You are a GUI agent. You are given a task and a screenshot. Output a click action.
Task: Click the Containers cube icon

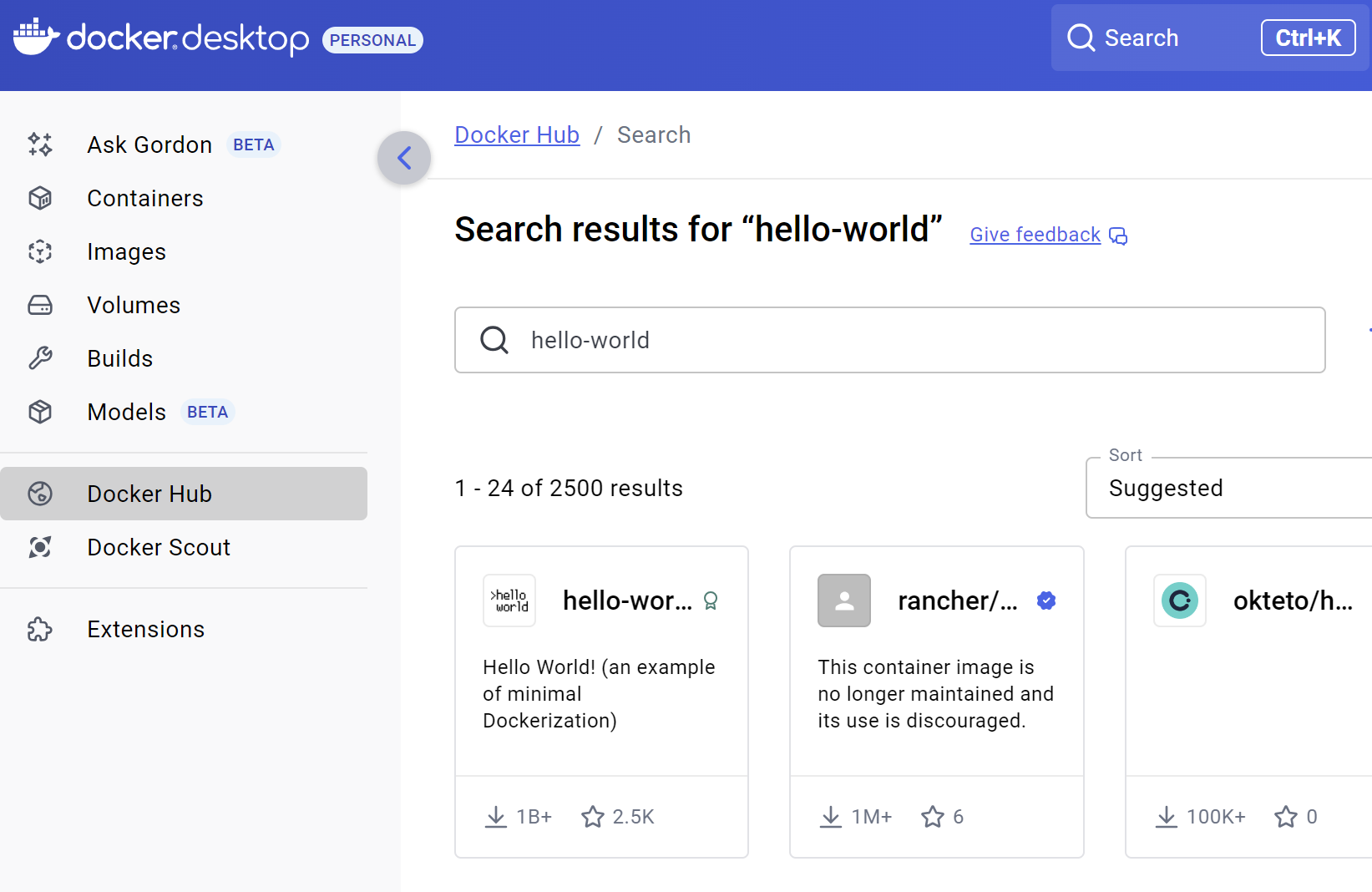40,198
